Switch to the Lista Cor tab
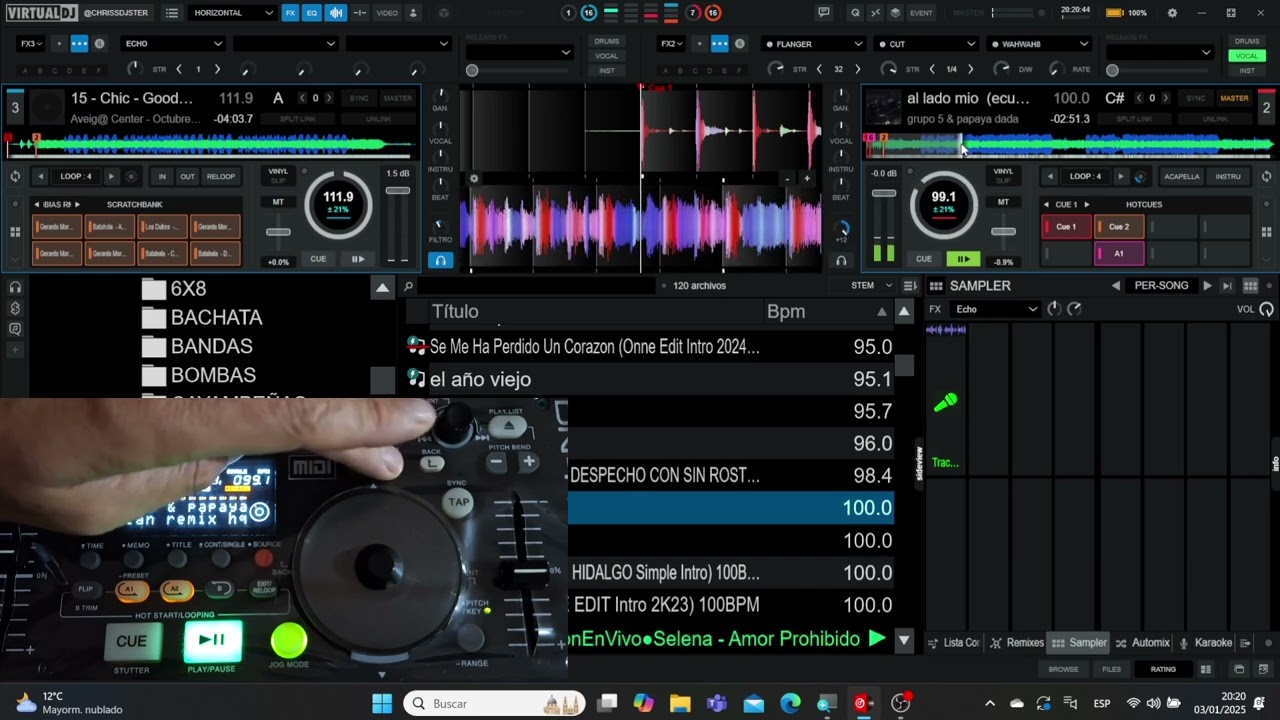The height and width of the screenshot is (720, 1280). coord(954,643)
